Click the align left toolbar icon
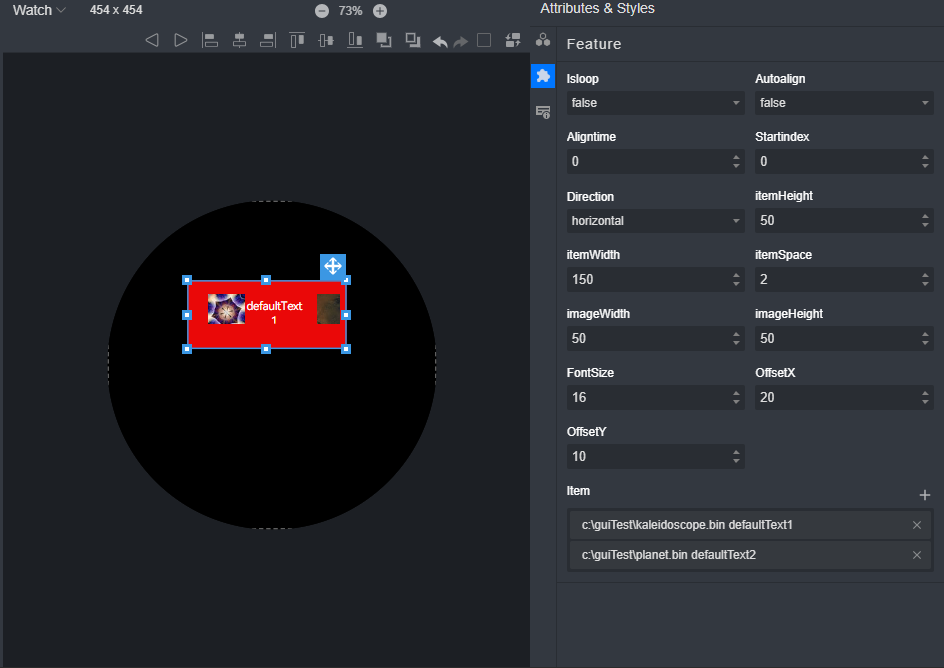The image size is (944, 668). [x=210, y=40]
